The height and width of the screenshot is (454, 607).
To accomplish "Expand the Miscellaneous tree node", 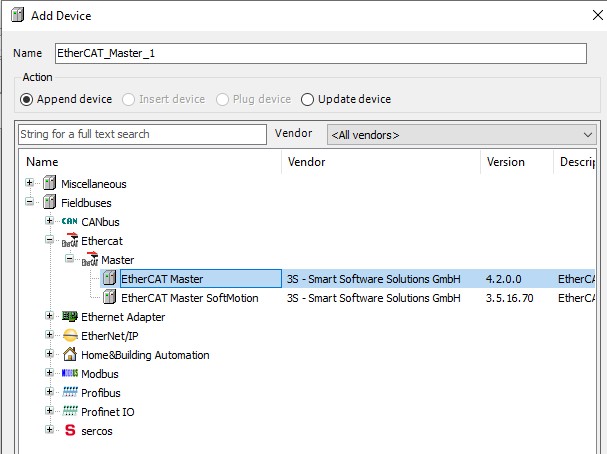I will 30,184.
